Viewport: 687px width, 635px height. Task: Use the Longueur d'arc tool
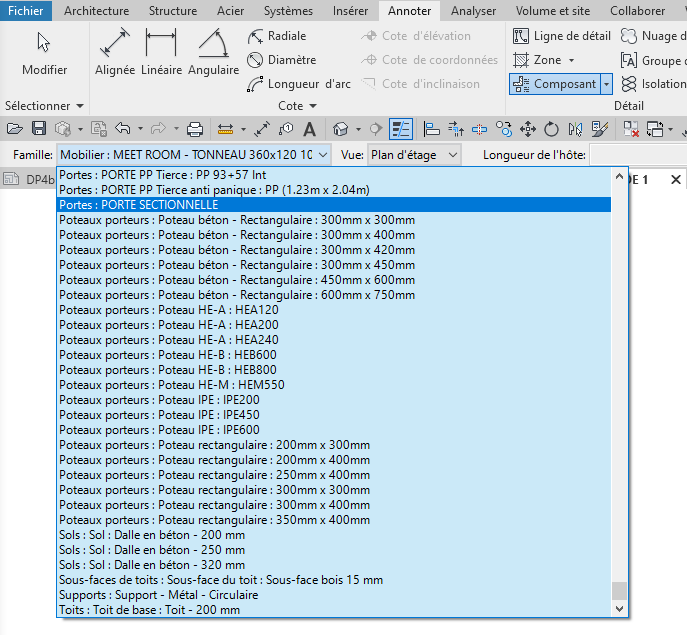[256, 84]
